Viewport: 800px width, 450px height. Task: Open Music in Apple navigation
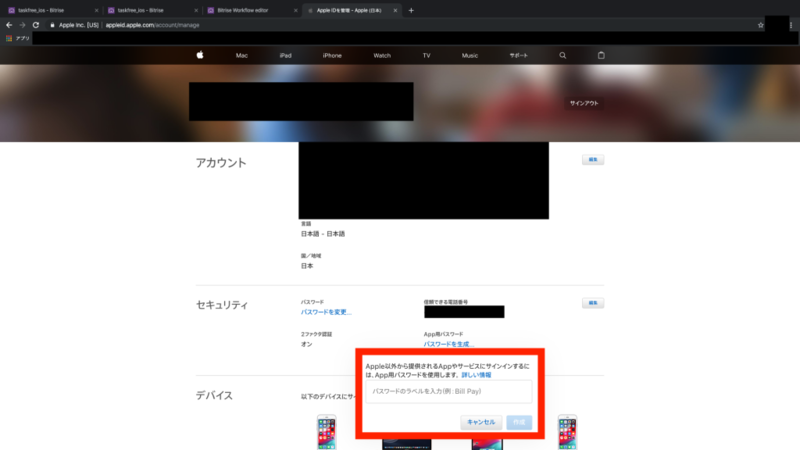coord(470,56)
